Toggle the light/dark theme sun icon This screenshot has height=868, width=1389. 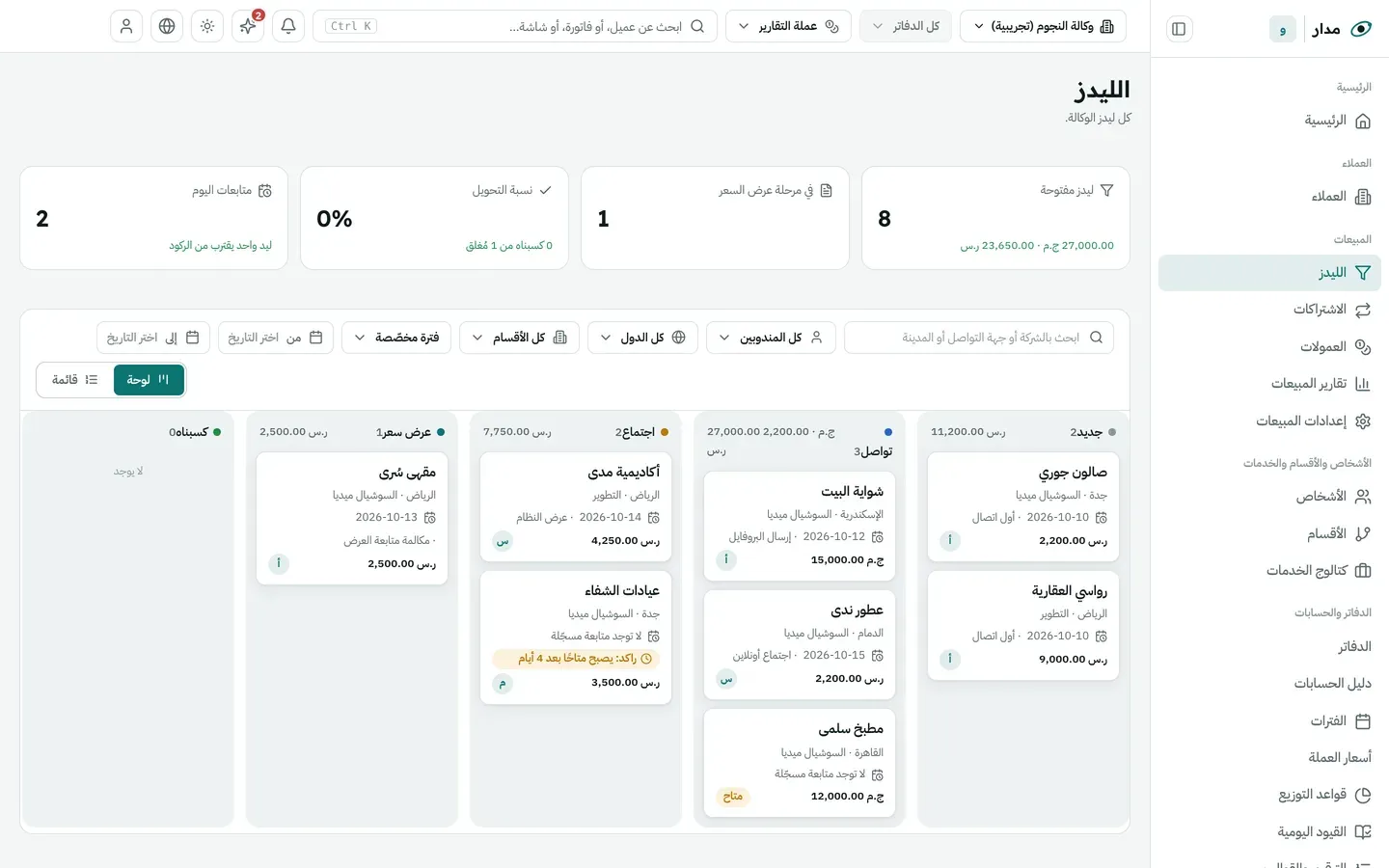tap(207, 26)
